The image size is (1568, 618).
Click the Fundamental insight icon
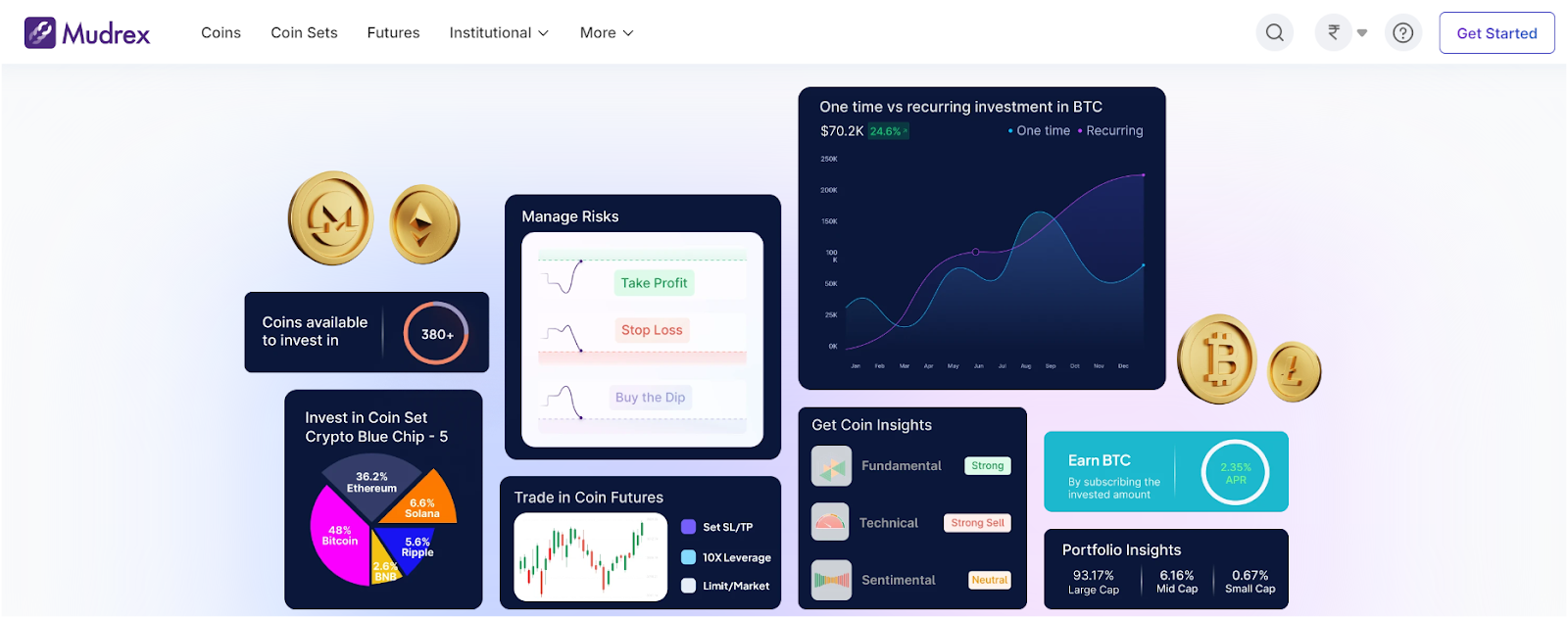click(x=831, y=466)
